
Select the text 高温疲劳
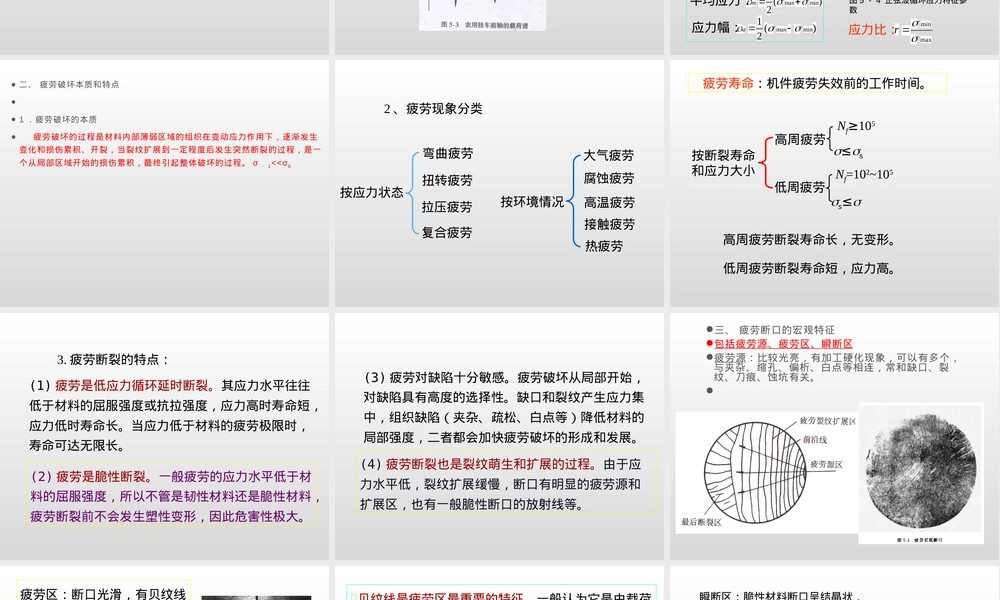click(609, 203)
